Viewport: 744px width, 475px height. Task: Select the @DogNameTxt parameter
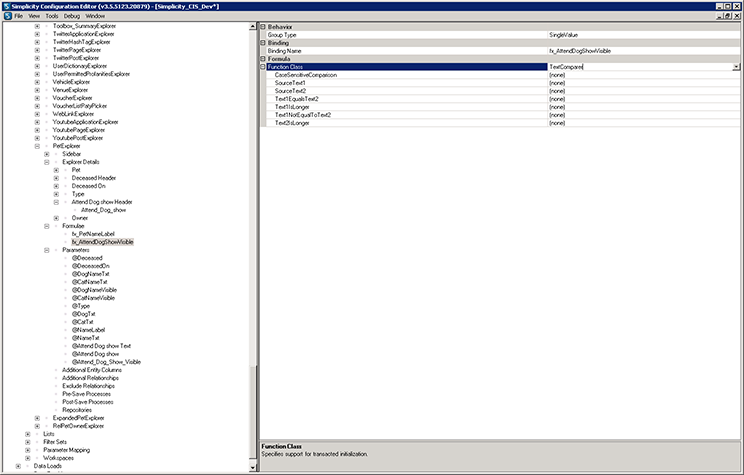tap(90, 274)
